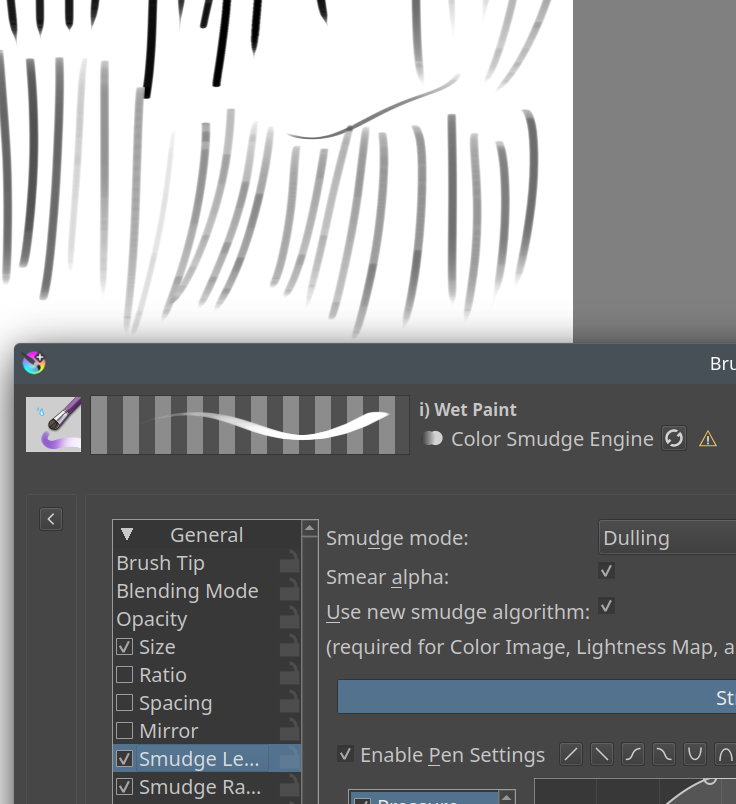Viewport: 736px width, 804px height.
Task: Toggle the Size option checkbox
Action: (x=125, y=647)
